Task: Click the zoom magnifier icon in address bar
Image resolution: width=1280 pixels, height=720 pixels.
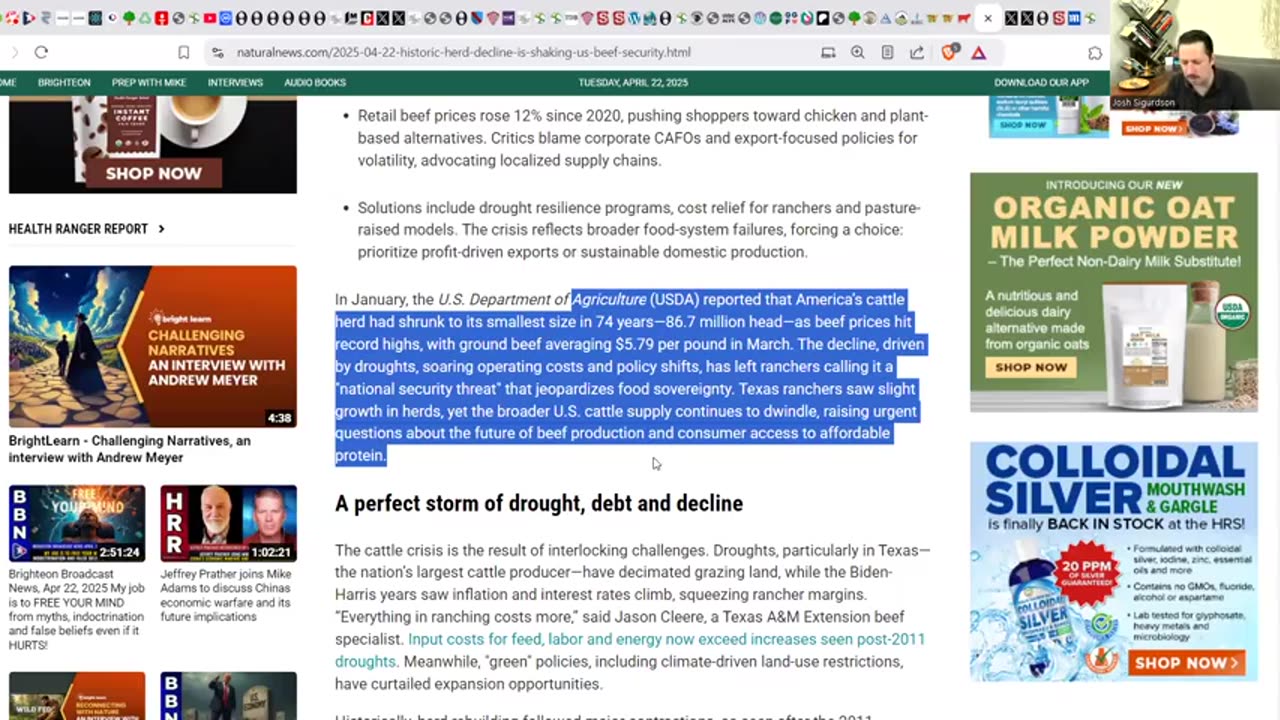Action: pyautogui.click(x=857, y=53)
